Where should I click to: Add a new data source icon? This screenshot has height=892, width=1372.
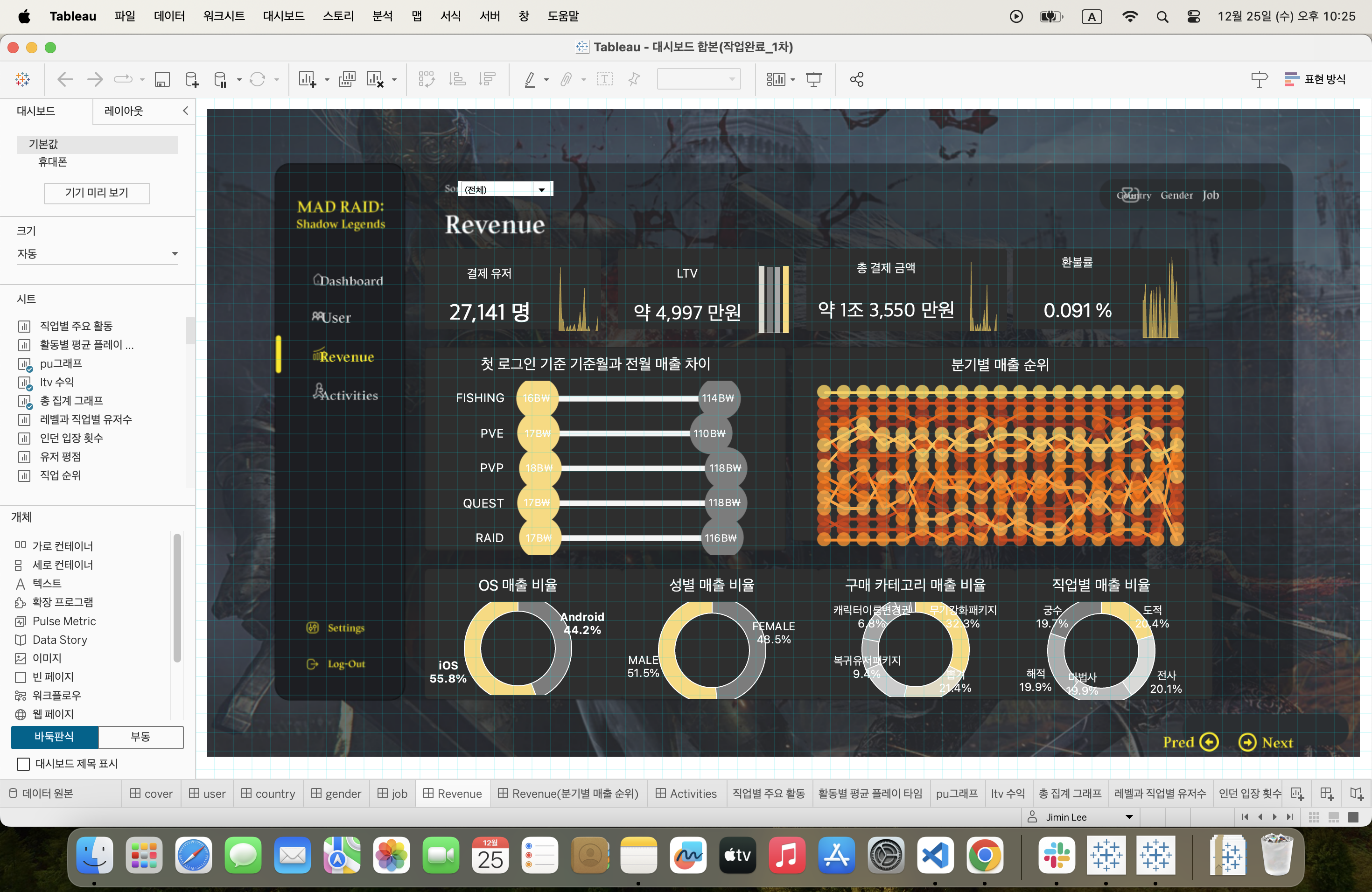[x=191, y=79]
